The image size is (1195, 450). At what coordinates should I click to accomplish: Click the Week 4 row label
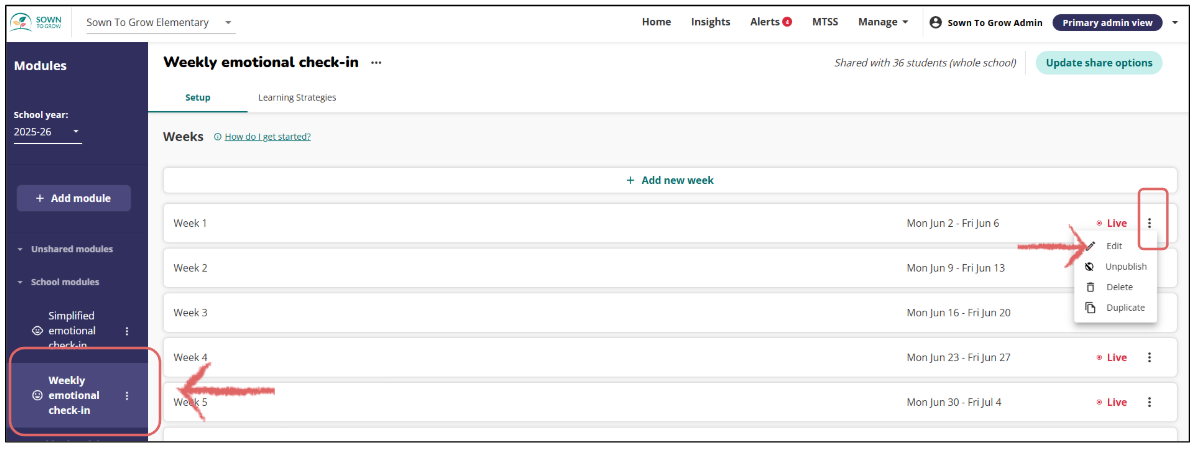point(191,357)
